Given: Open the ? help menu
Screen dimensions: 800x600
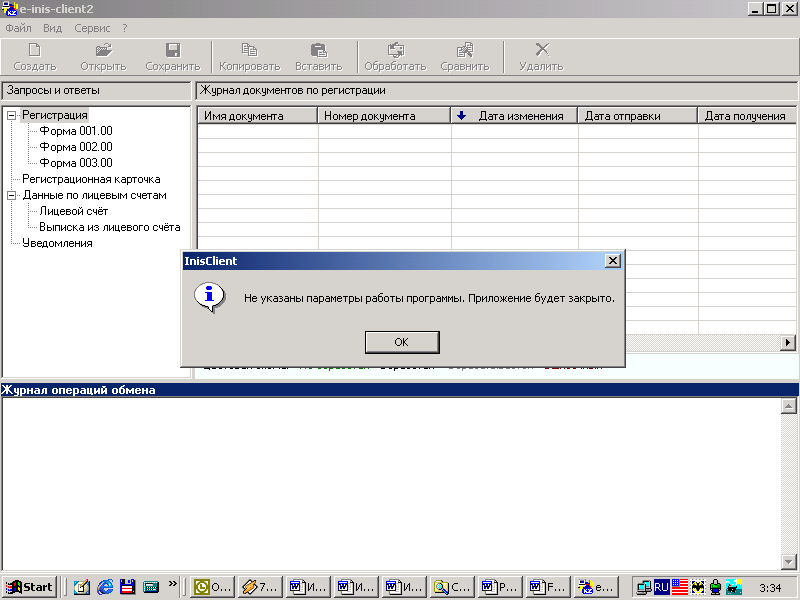Looking at the screenshot, I should [125, 28].
